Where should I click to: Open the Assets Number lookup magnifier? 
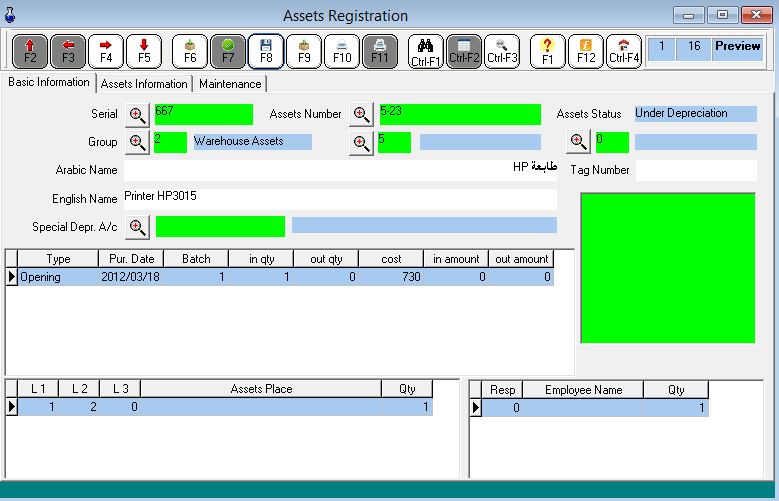click(x=361, y=115)
